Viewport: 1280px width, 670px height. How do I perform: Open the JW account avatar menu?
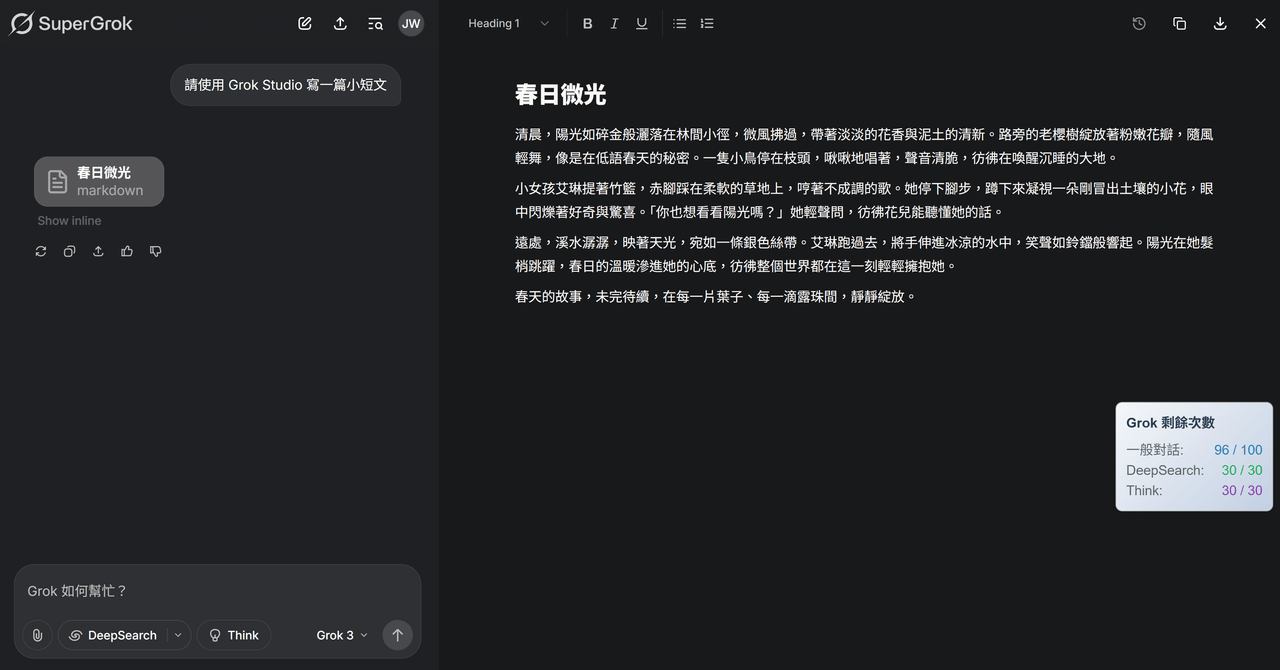coord(411,23)
